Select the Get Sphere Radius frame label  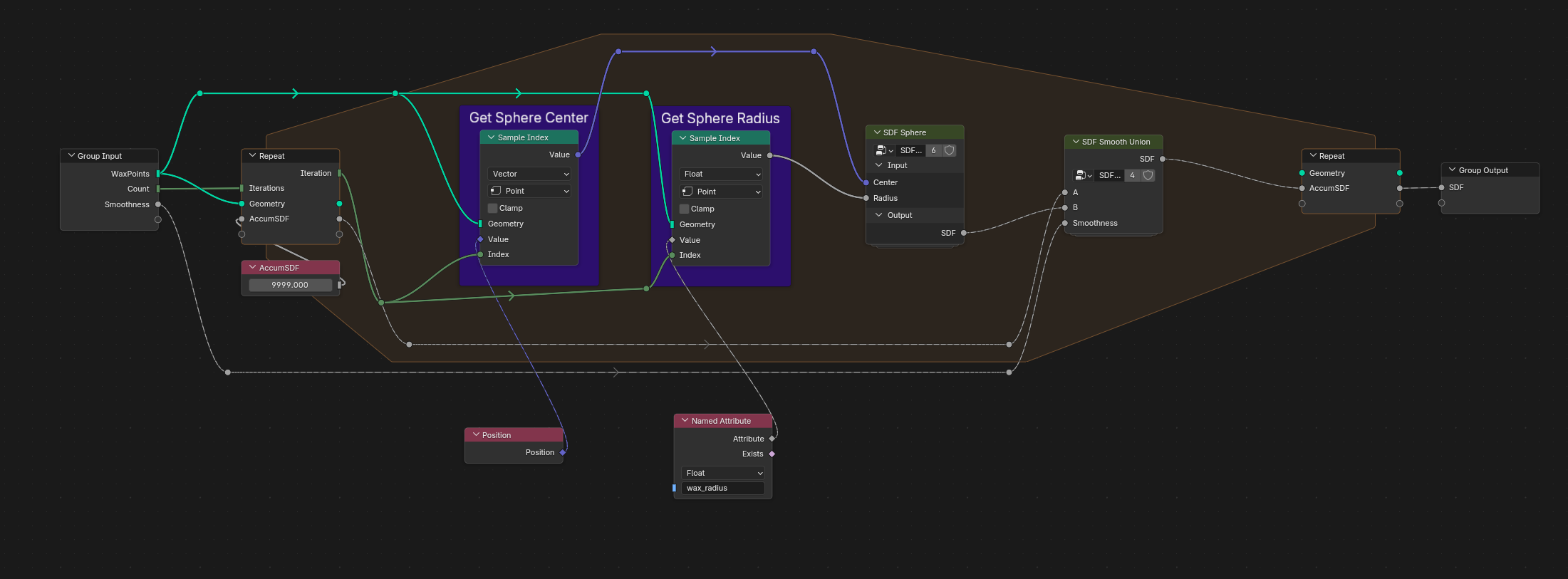click(720, 118)
